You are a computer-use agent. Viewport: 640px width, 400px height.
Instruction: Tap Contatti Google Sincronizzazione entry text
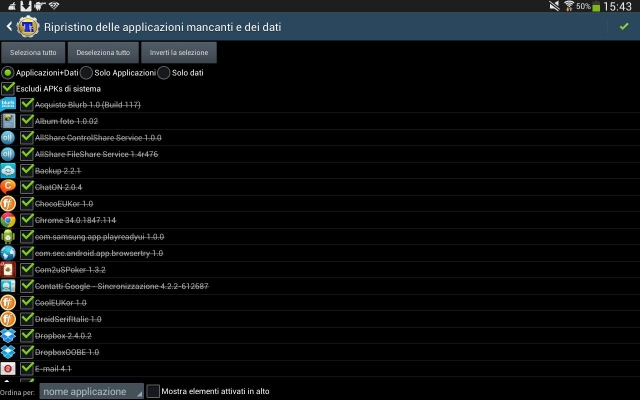(x=122, y=286)
